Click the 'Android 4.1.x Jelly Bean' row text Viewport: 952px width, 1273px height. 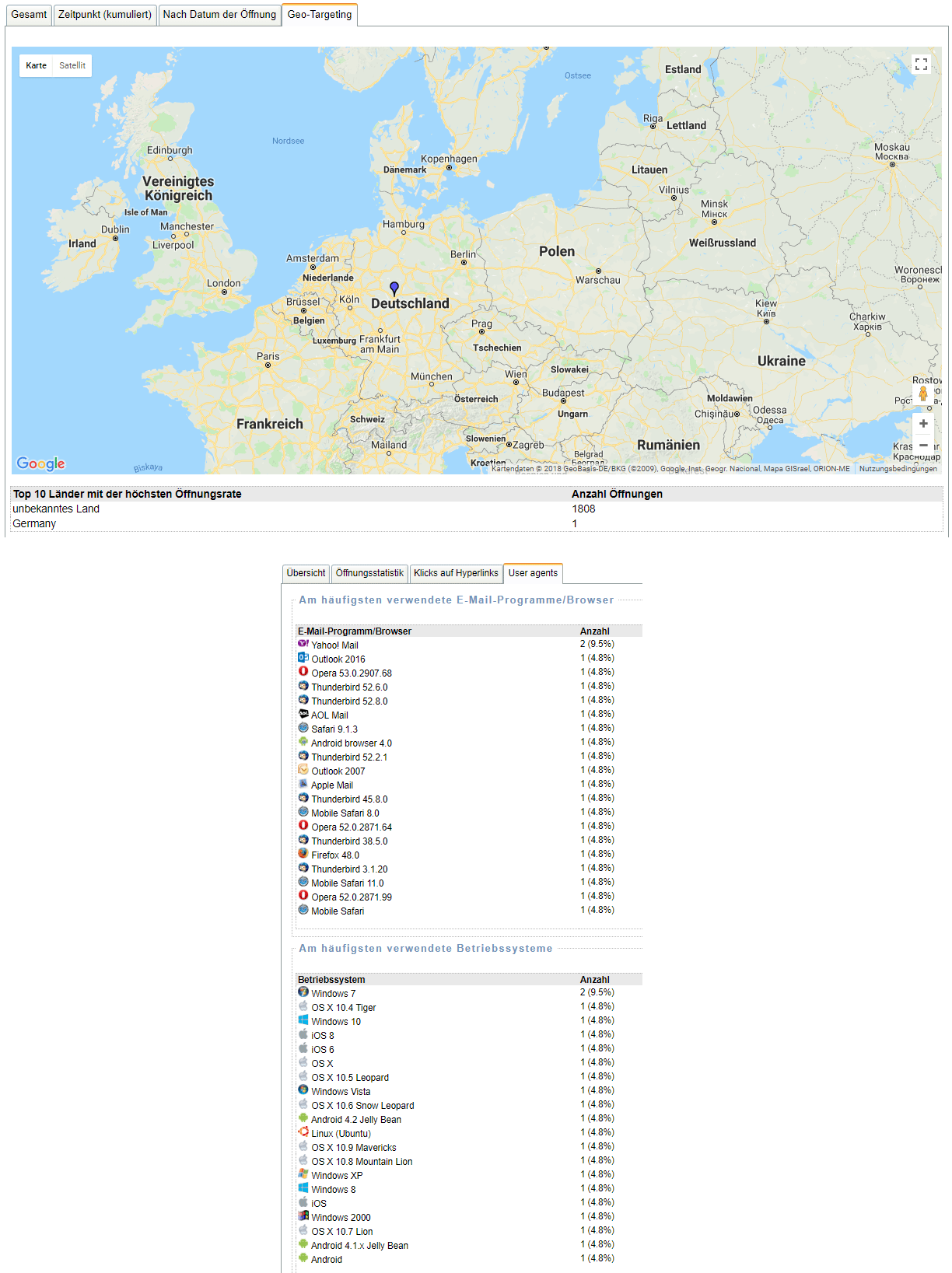tap(359, 1246)
